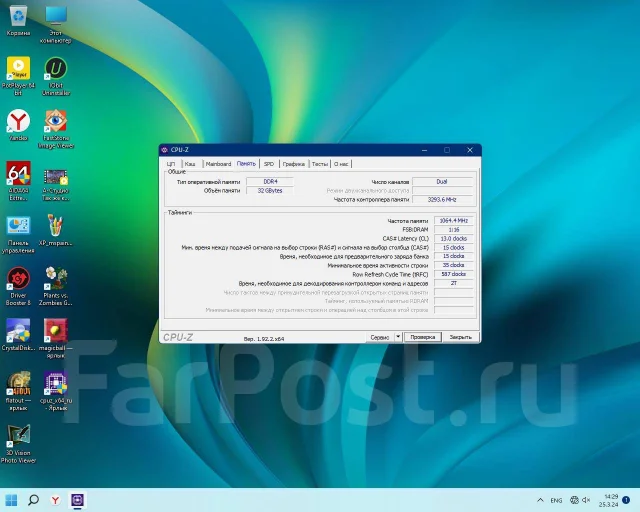Launch AIDA64 Extreme desktop shortcut

pyautogui.click(x=18, y=181)
